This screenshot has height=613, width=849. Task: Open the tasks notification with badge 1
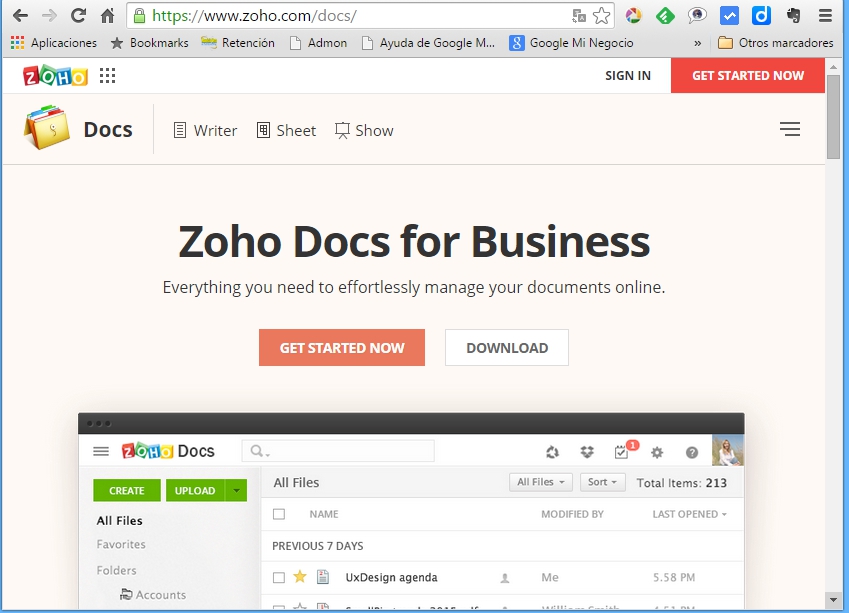coord(621,451)
